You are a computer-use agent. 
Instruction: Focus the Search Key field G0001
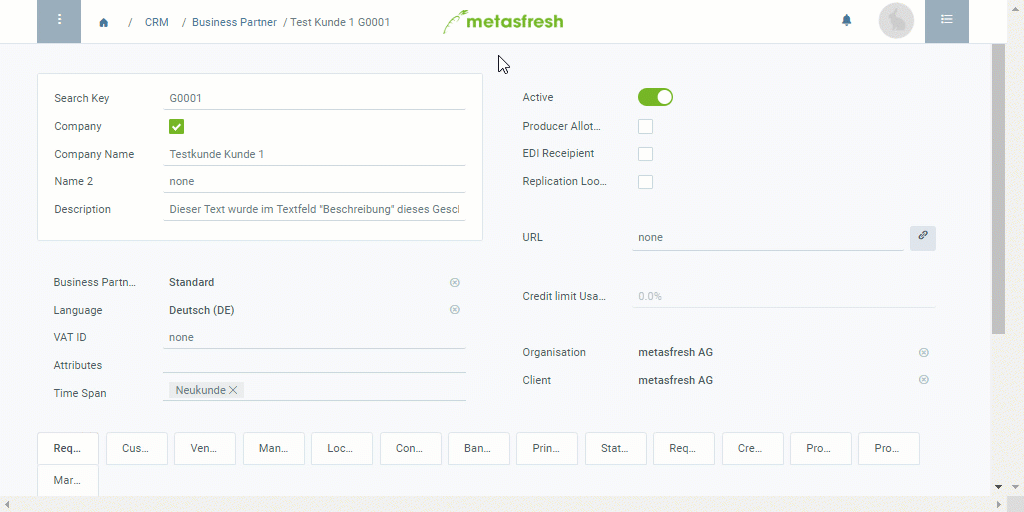tap(314, 99)
